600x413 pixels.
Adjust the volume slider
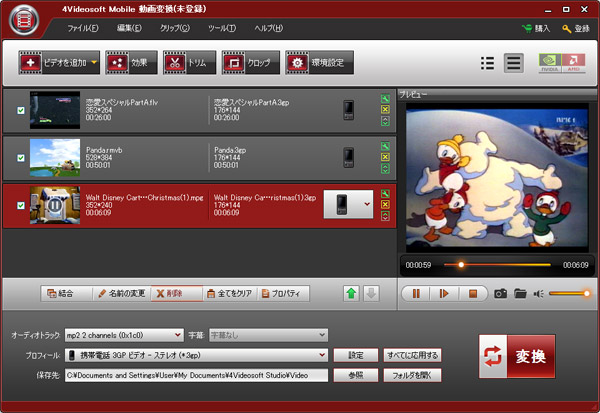[x=570, y=294]
